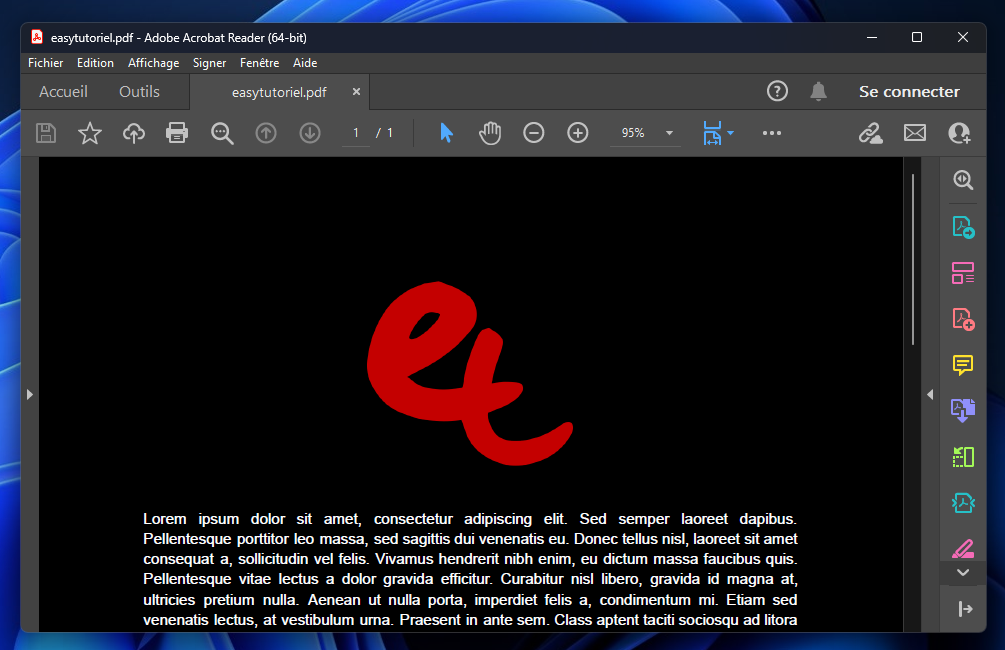
Task: Show more sidebar tools chevron
Action: [963, 572]
